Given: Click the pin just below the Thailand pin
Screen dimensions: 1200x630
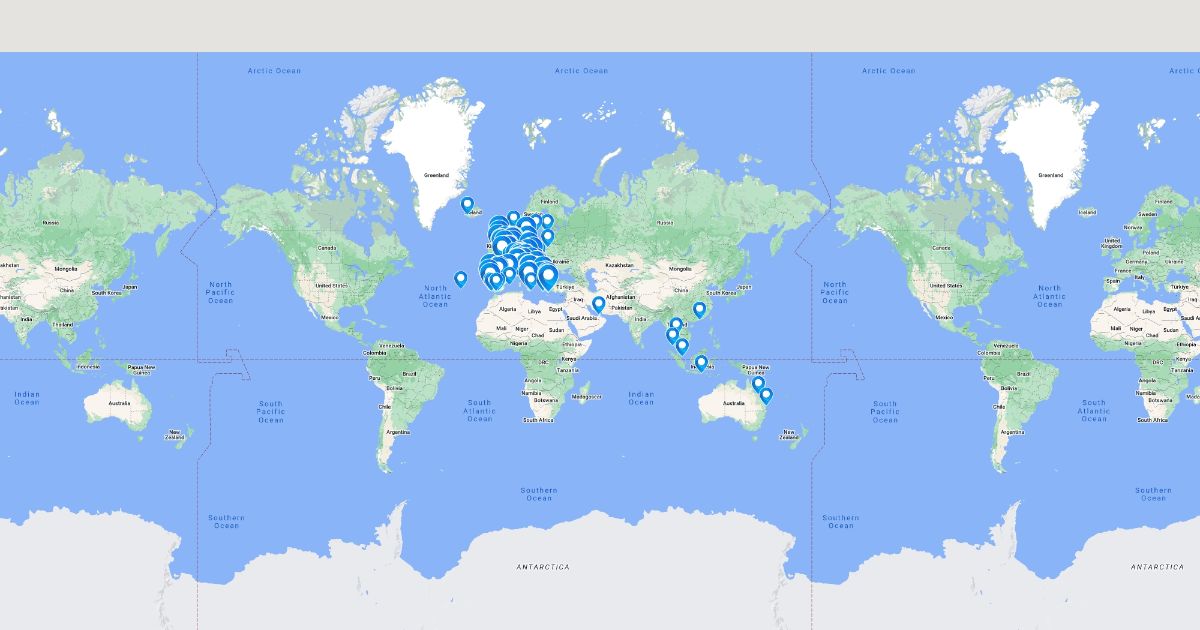Looking at the screenshot, I should 672,335.
